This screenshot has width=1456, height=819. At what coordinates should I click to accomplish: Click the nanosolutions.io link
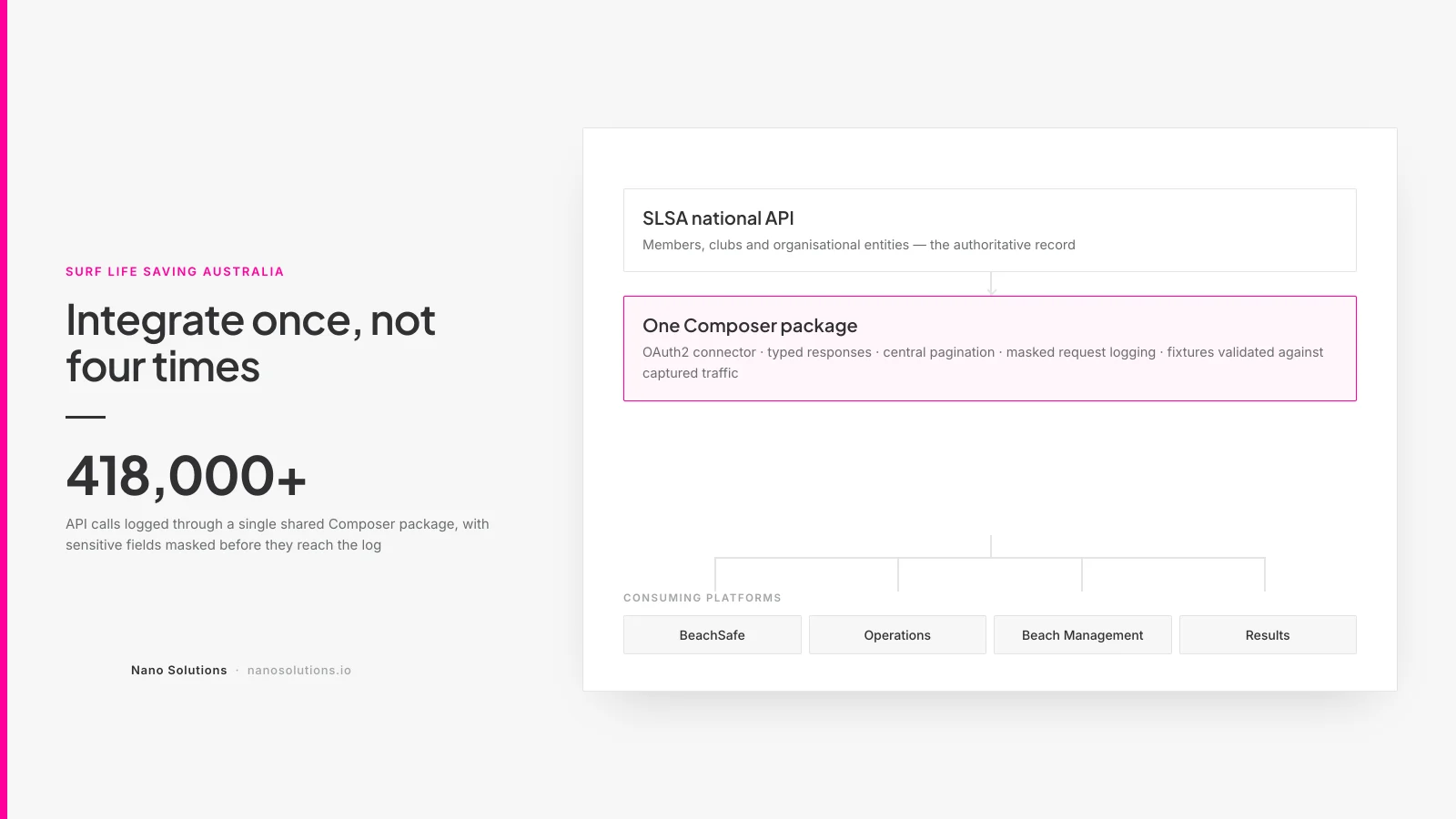click(299, 671)
